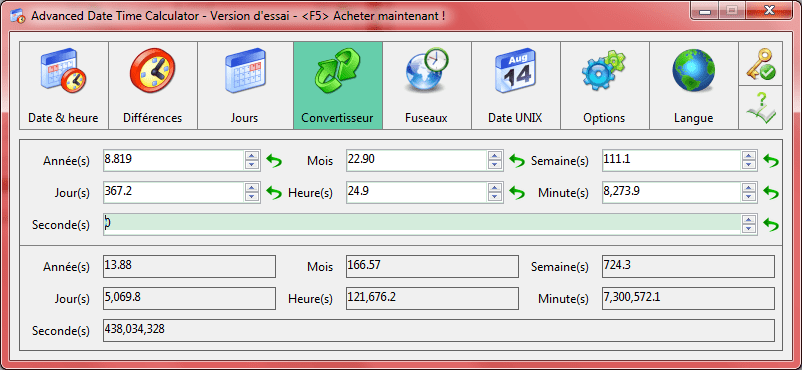Select the Année(s) result 13.88
Image resolution: width=802 pixels, height=370 pixels.
coord(189,267)
